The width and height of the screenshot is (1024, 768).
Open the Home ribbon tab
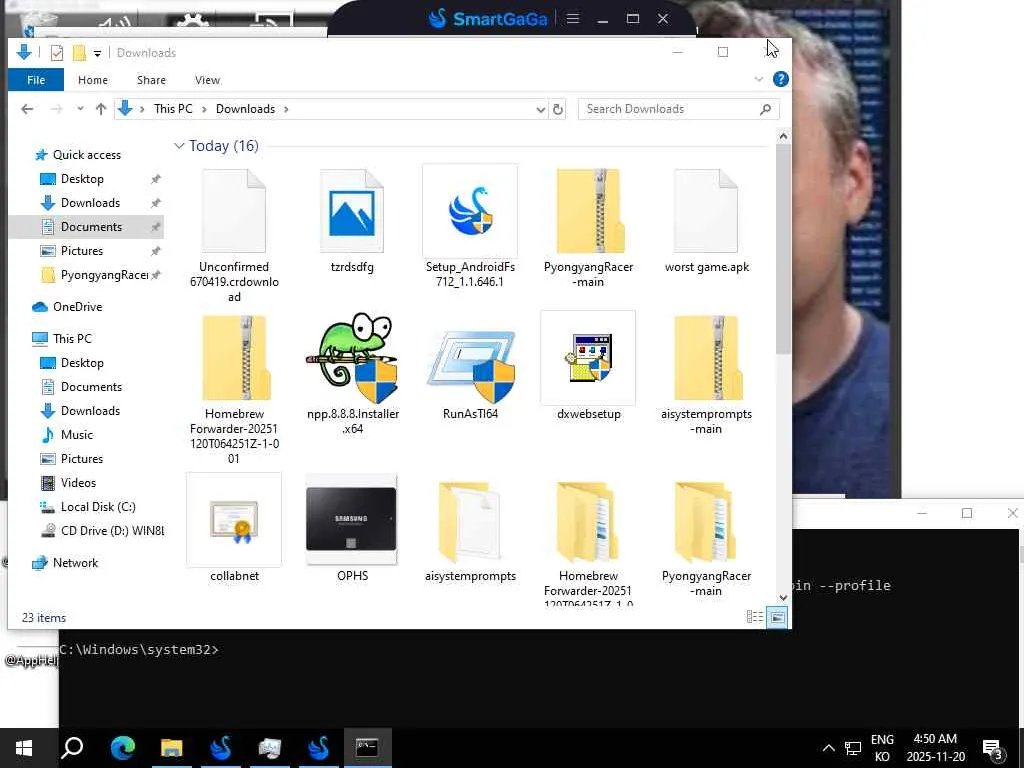click(93, 80)
